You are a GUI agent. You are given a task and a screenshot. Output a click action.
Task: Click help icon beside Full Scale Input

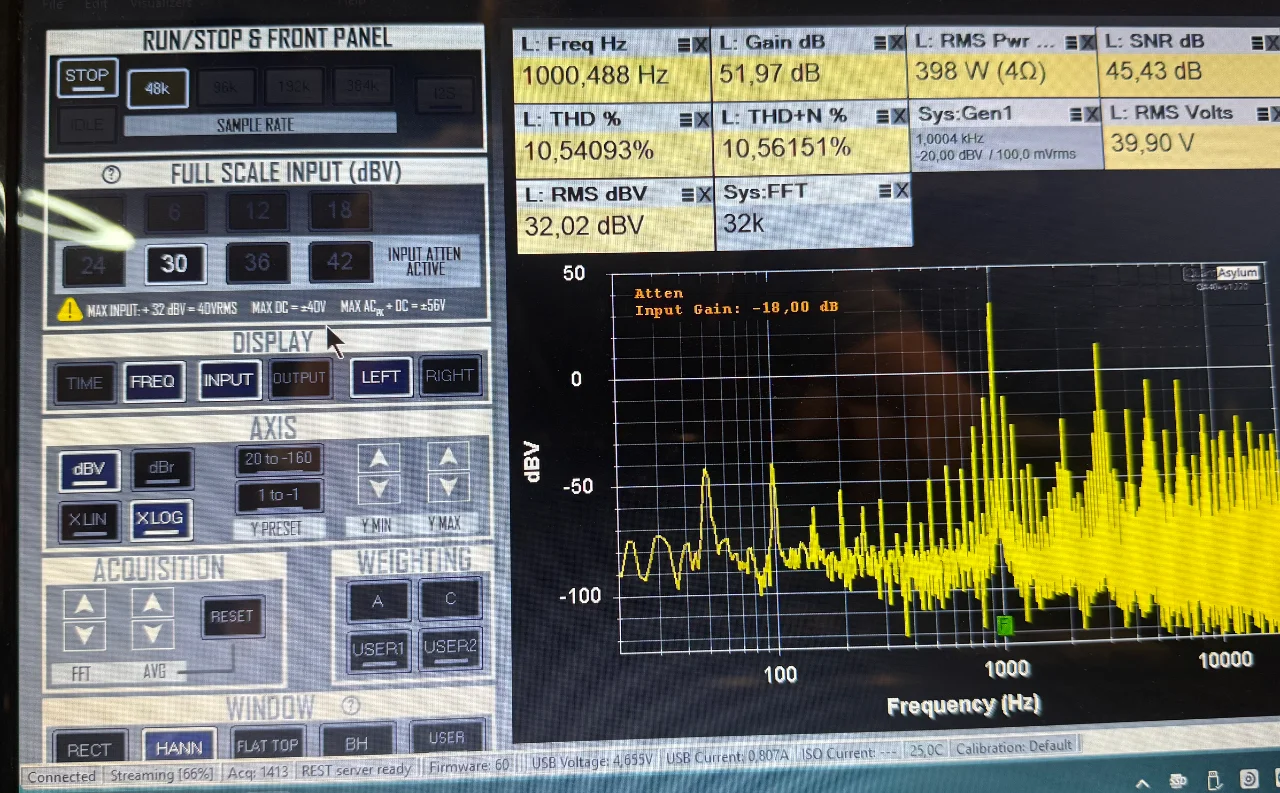[112, 174]
